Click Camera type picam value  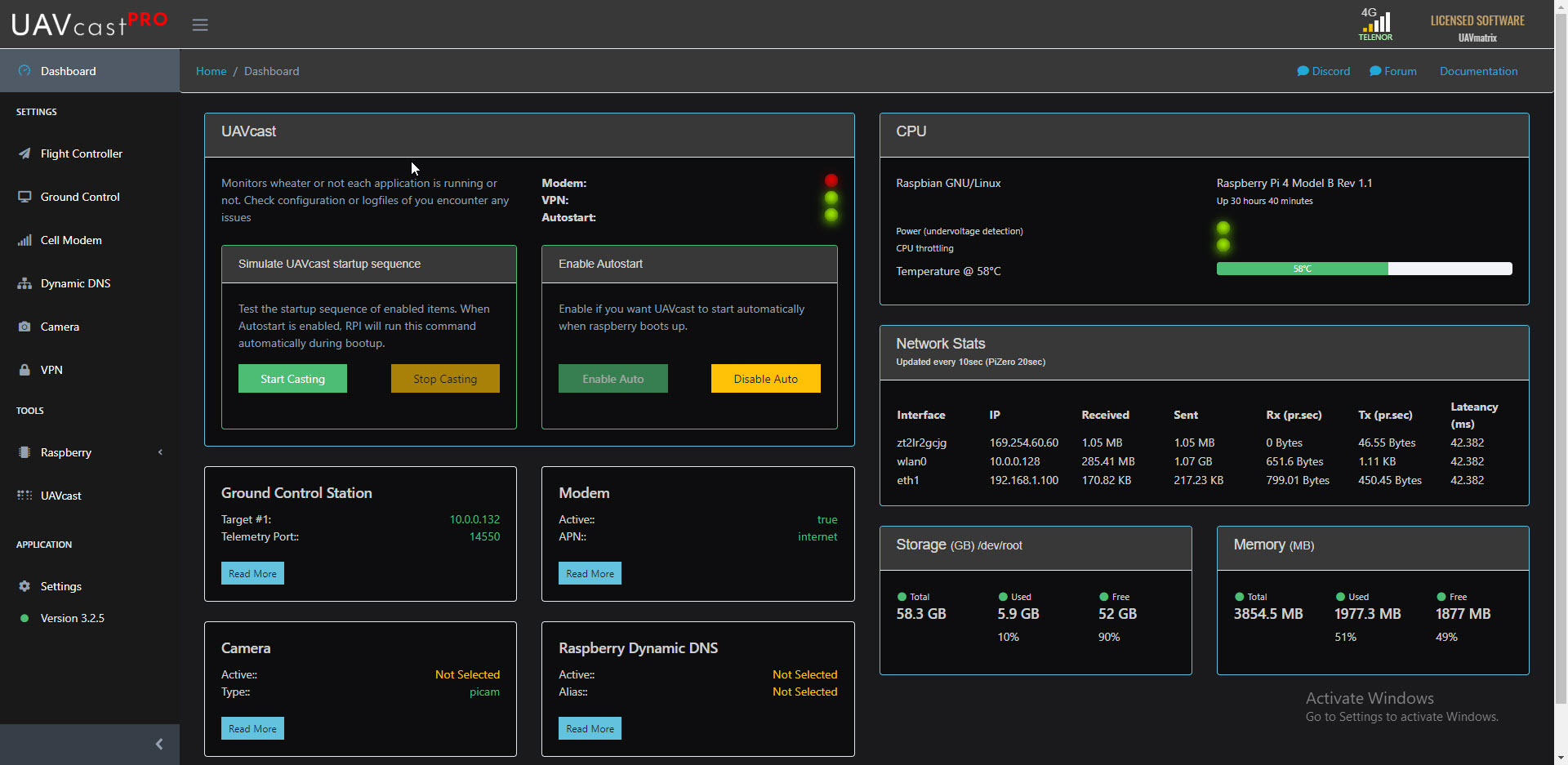484,692
